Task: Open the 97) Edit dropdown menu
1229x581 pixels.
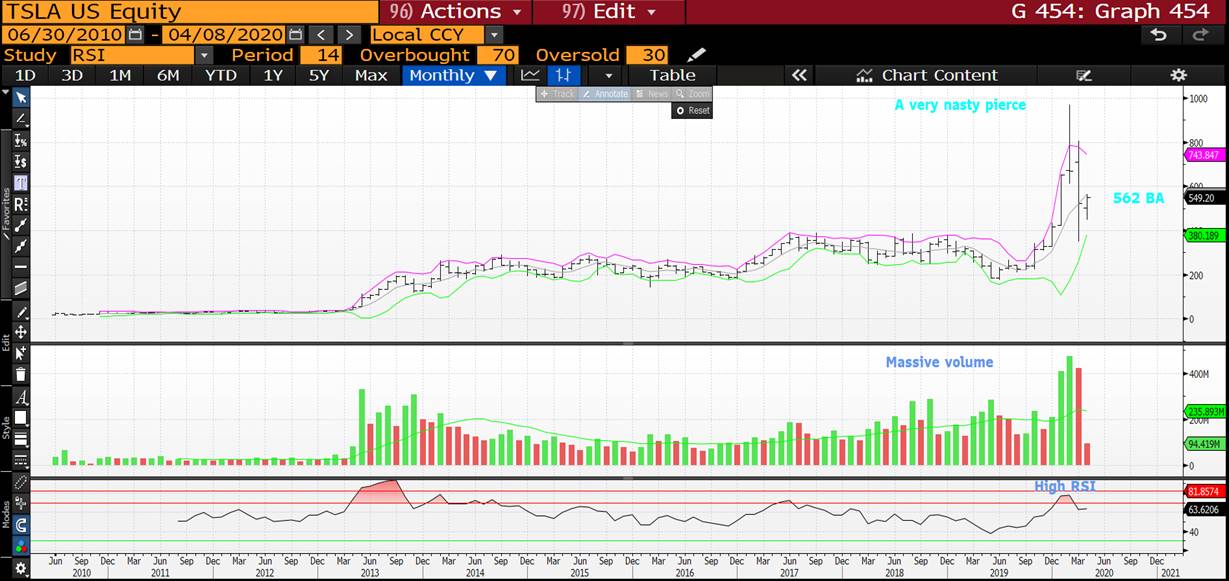Action: point(609,12)
